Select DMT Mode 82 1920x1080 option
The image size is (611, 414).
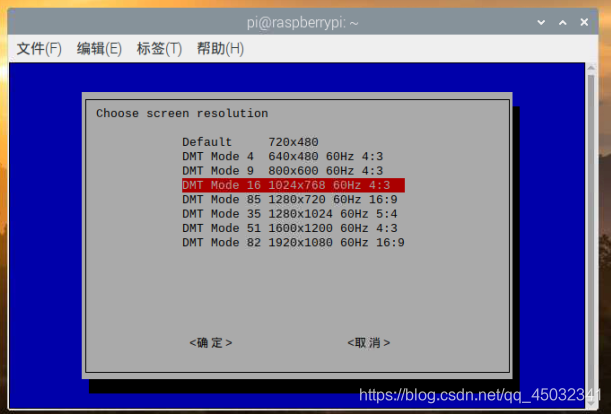293,243
